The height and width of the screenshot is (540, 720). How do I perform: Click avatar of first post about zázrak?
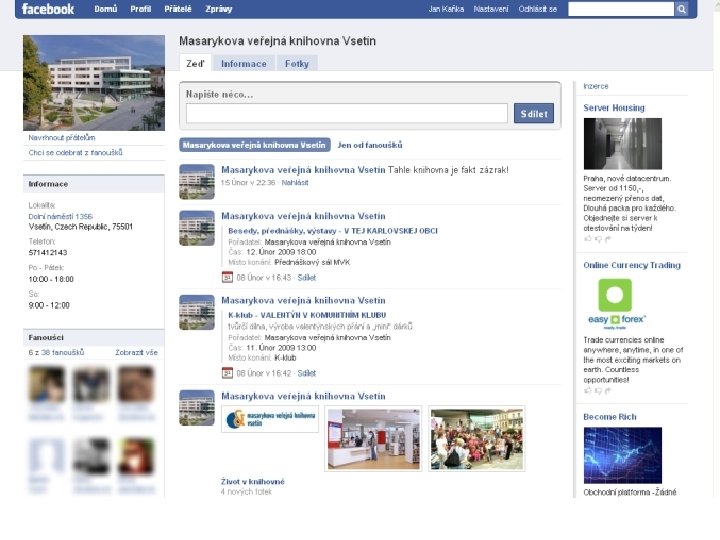(x=197, y=182)
